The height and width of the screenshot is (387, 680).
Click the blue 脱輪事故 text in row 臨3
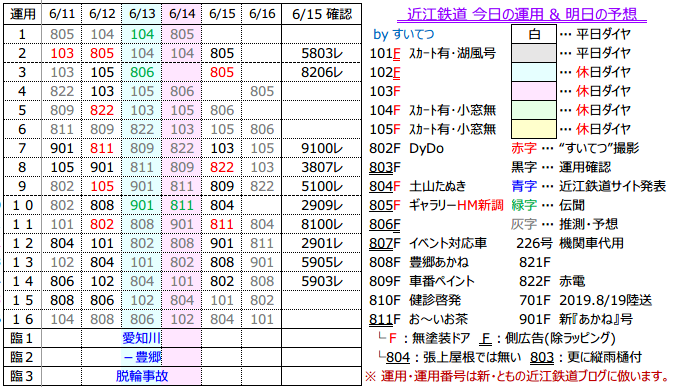coord(142,376)
